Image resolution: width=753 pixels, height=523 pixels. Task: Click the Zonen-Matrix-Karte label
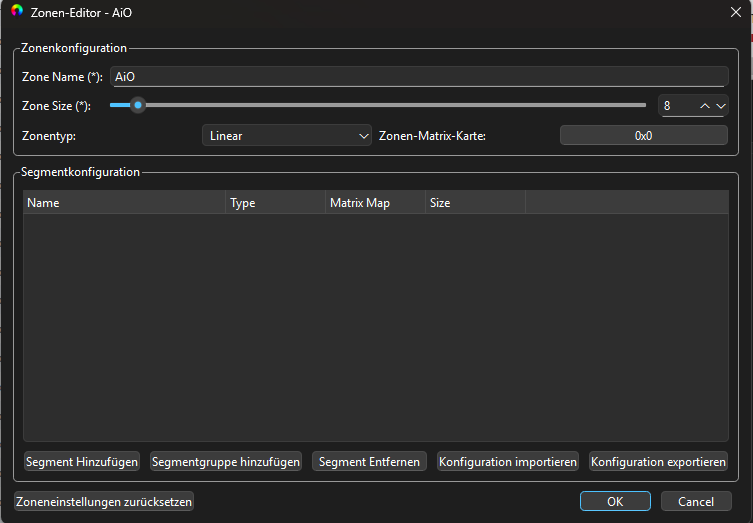tap(432, 136)
